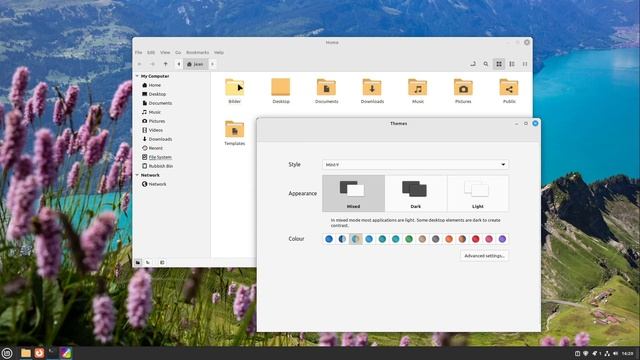Viewport: 640px width, 360px height.
Task: Open the Go menu
Action: pos(178,53)
